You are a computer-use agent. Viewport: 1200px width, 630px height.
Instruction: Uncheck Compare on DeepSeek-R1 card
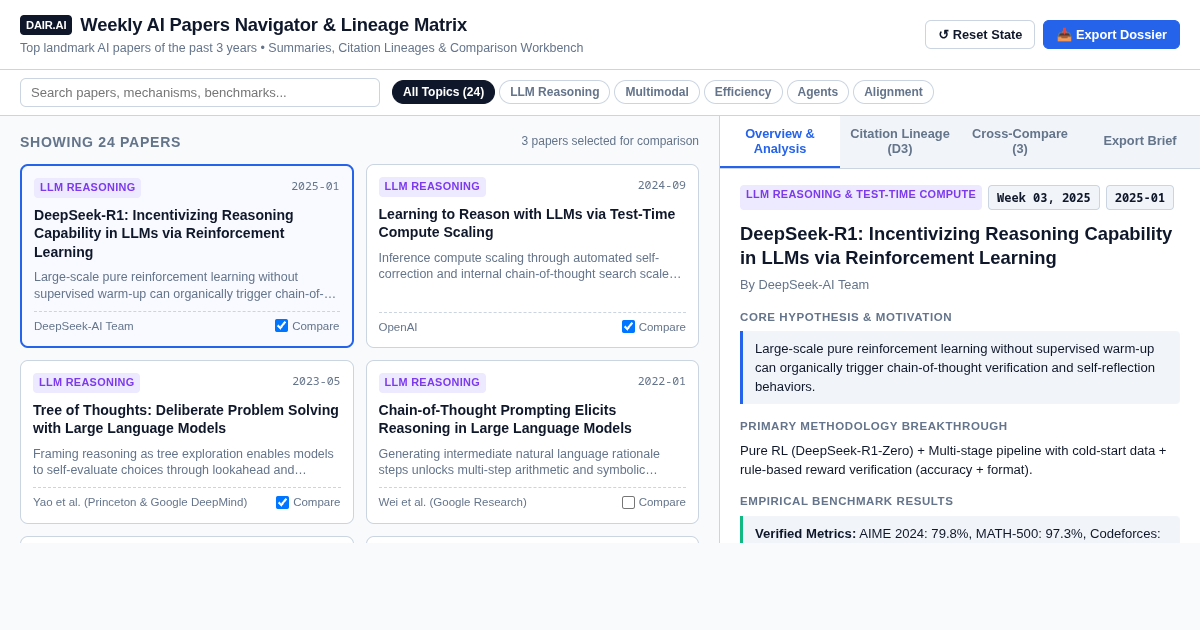281,326
